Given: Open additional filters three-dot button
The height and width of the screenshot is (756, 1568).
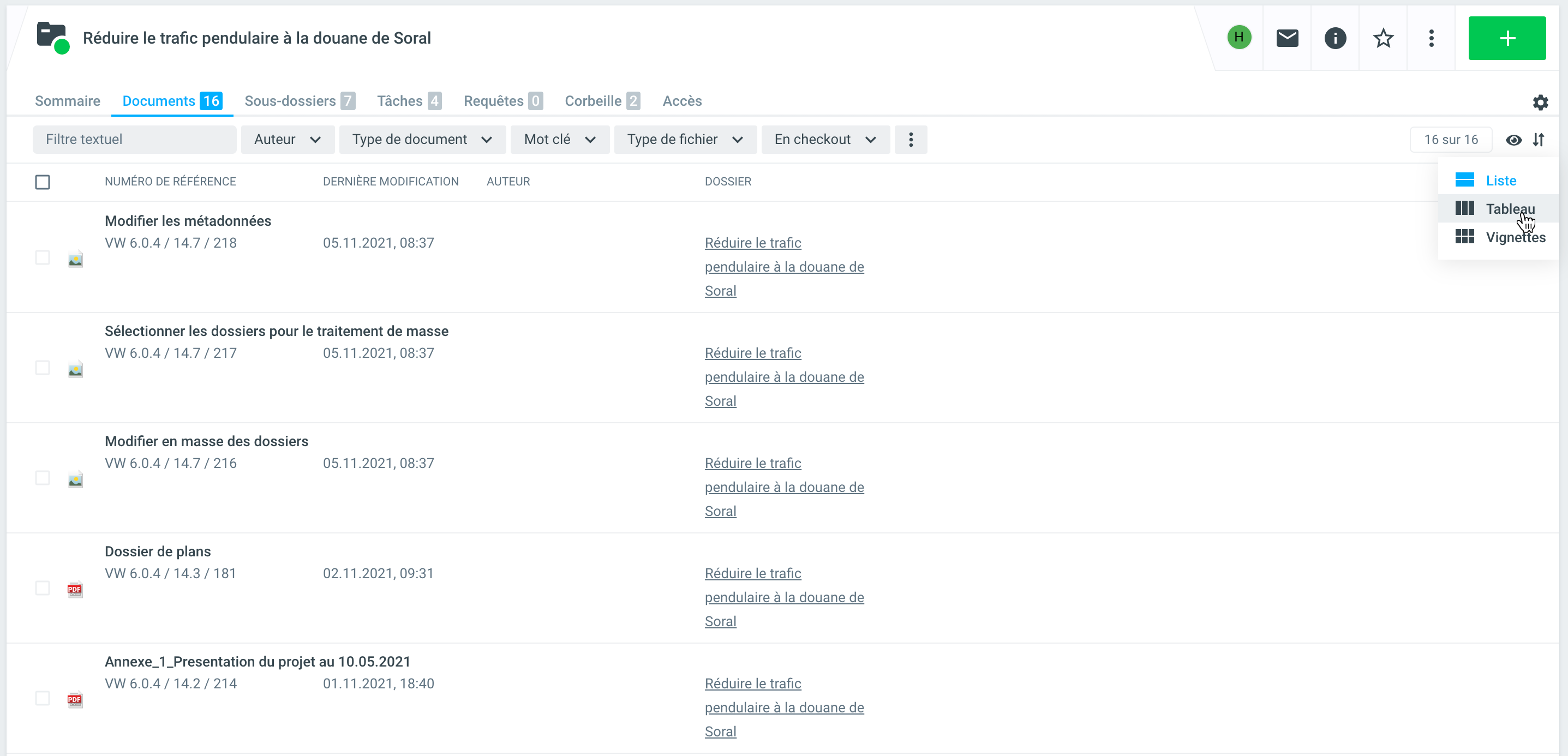Looking at the screenshot, I should (911, 140).
